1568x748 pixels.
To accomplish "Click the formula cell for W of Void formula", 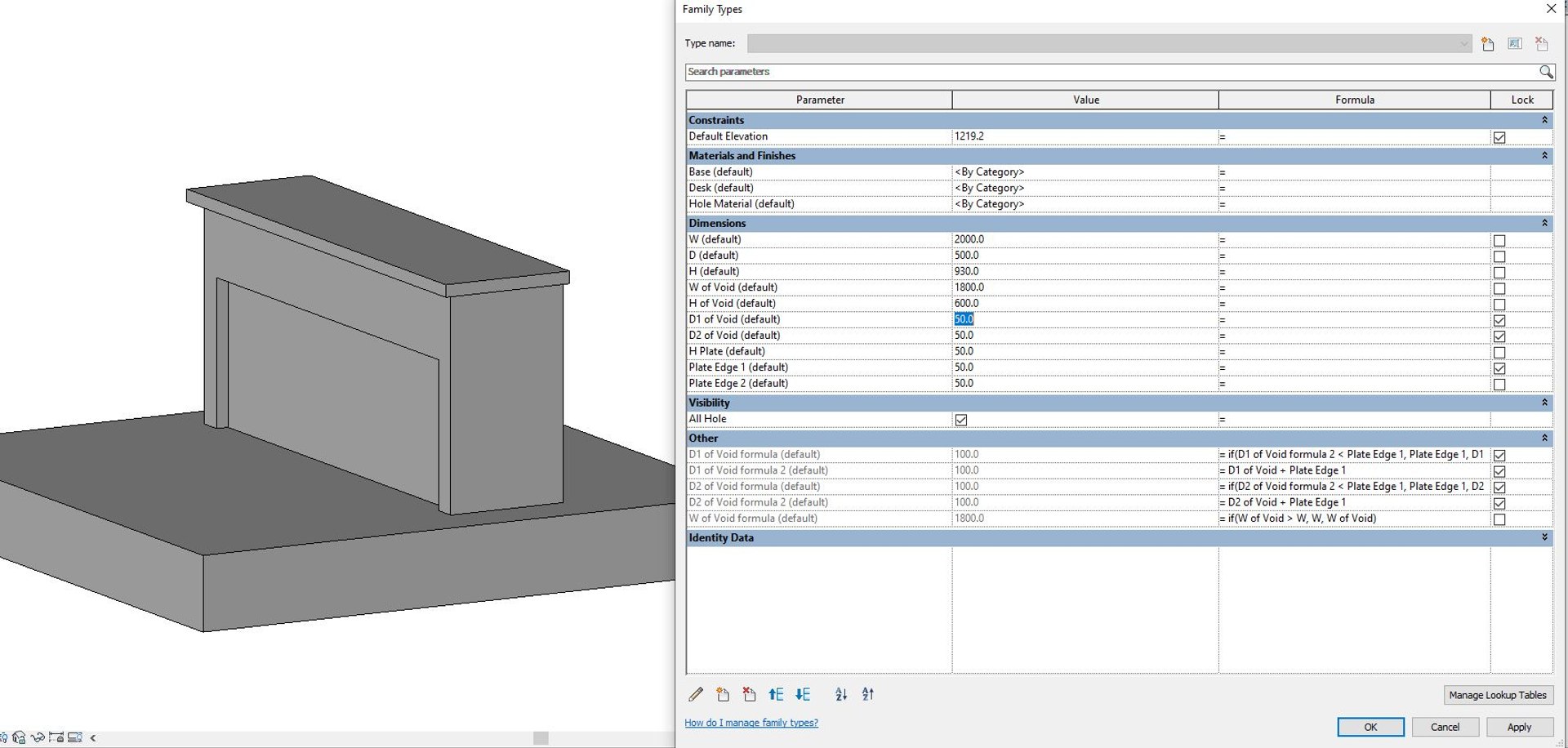I will [1355, 519].
